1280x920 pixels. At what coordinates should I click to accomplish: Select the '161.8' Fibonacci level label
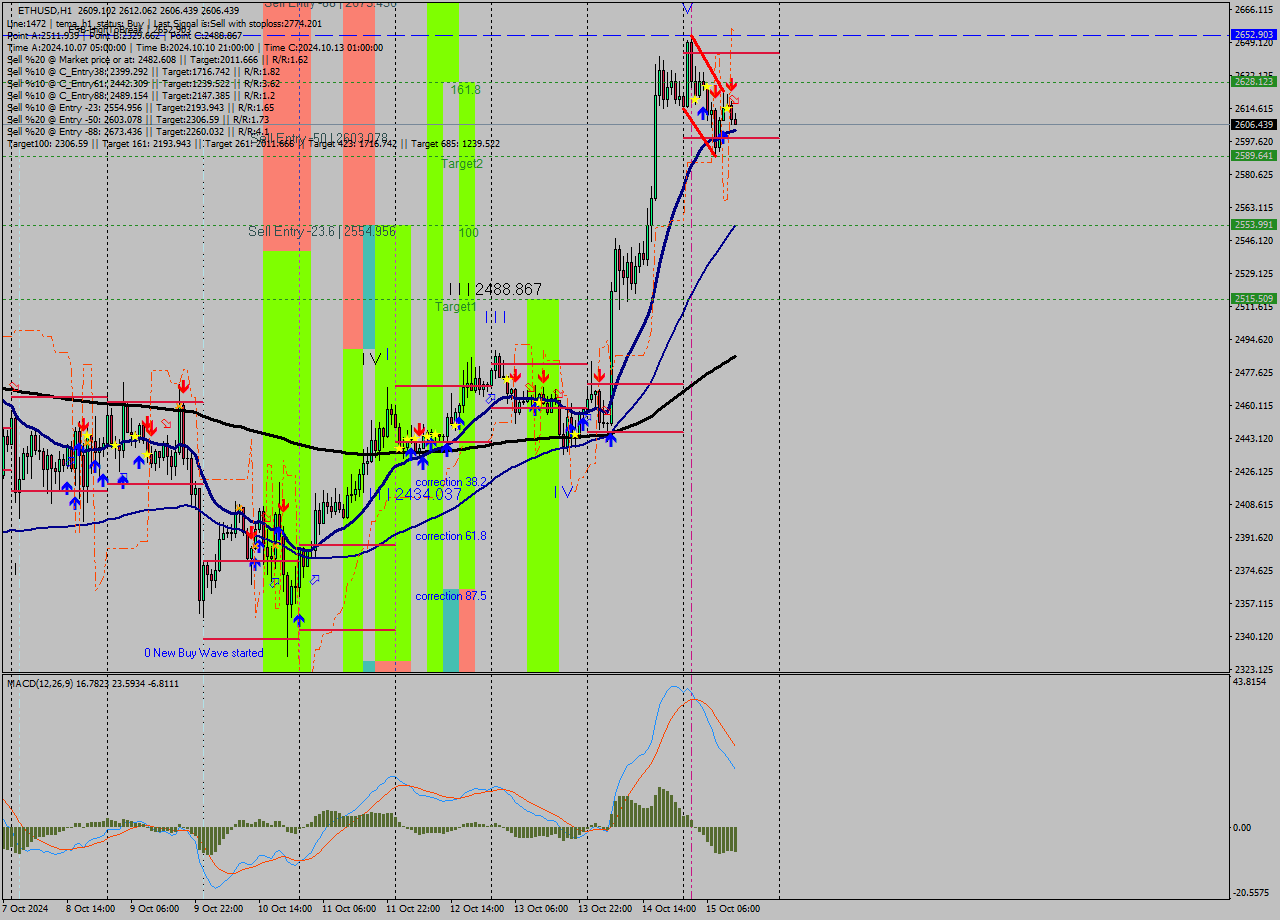coord(465,89)
